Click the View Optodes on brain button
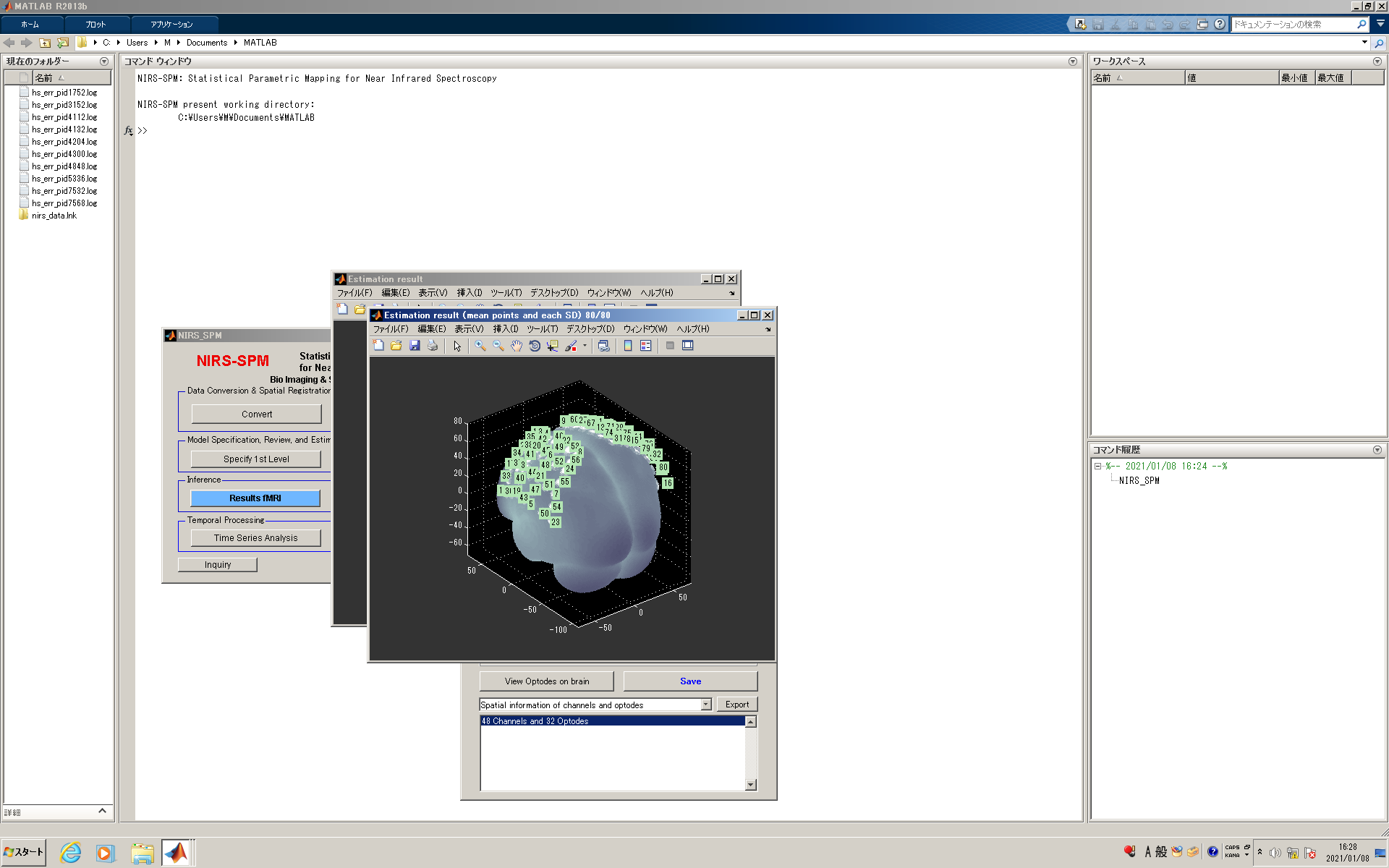This screenshot has height=868, width=1389. click(x=547, y=681)
